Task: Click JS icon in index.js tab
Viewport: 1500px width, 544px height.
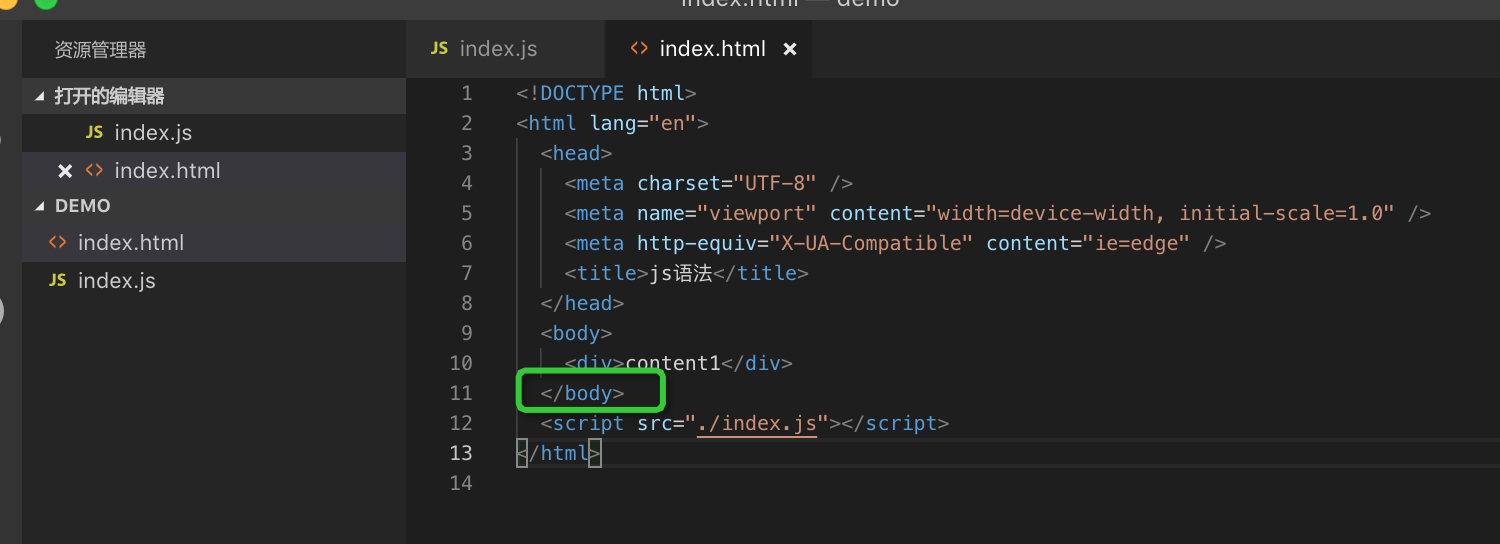Action: pyautogui.click(x=439, y=49)
